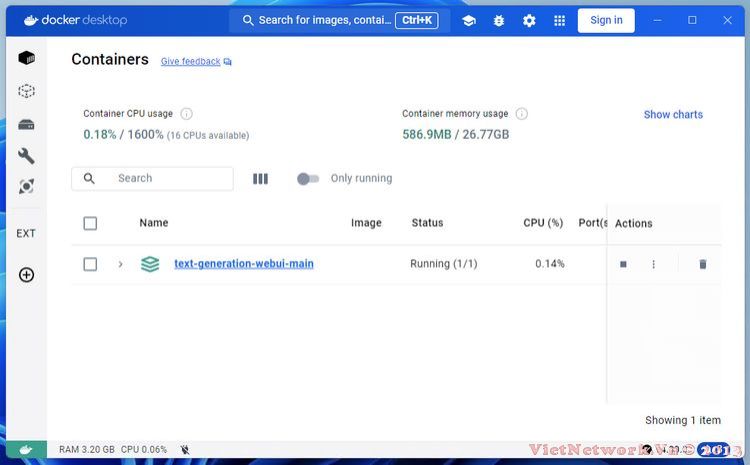Image resolution: width=750 pixels, height=465 pixels.
Task: Click the container Search input field
Action: (165, 179)
